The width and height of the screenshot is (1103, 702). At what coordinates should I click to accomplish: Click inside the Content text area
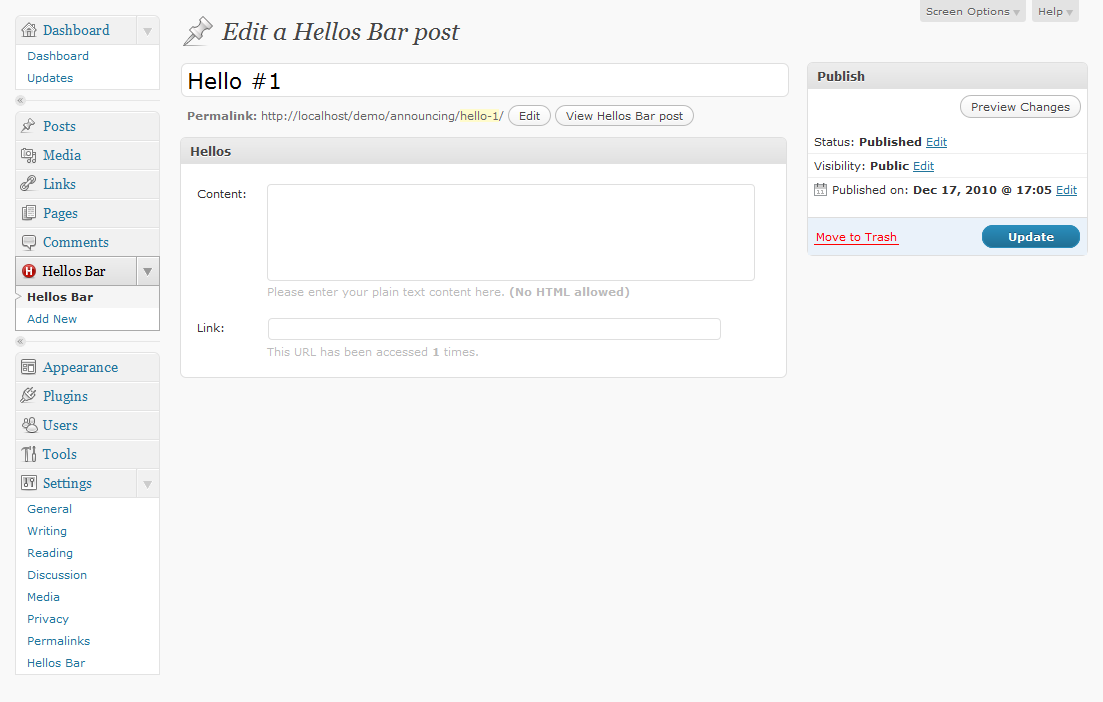pos(511,233)
